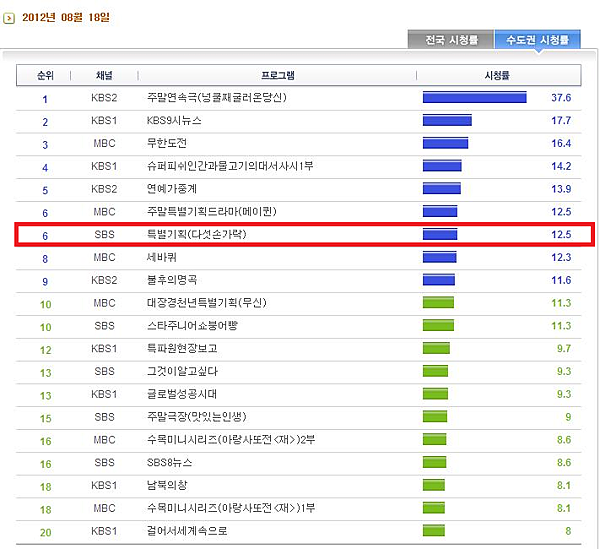
Task: Click the 특파원현장보고 program name
Action: (x=182, y=348)
